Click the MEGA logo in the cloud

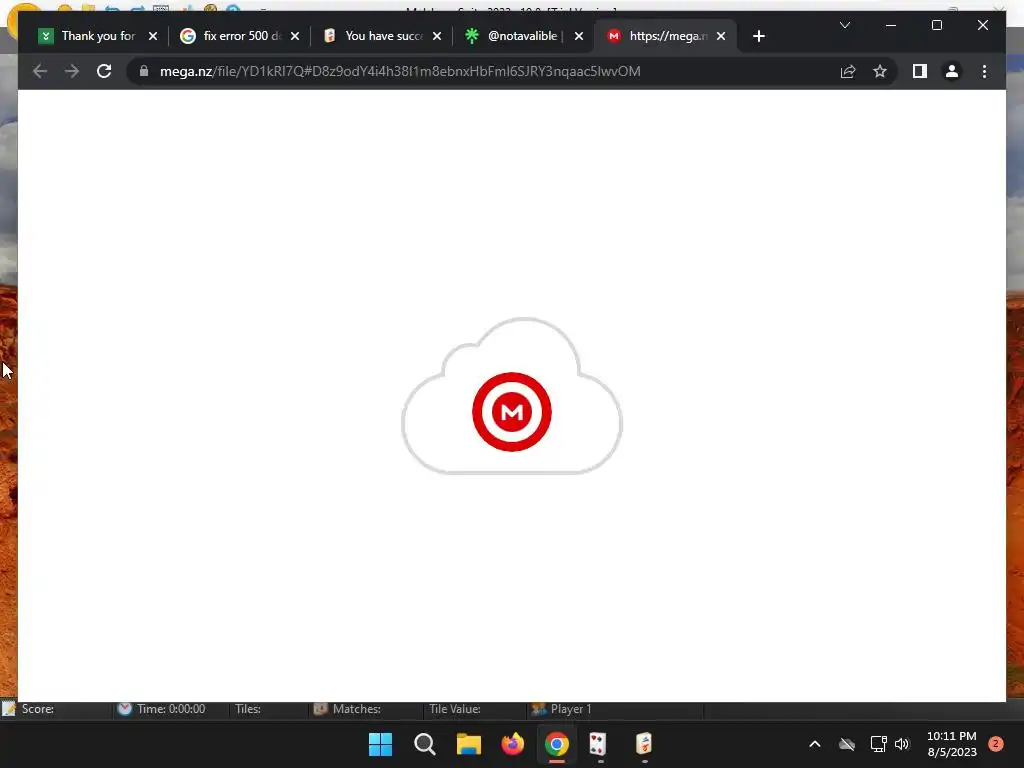(511, 411)
